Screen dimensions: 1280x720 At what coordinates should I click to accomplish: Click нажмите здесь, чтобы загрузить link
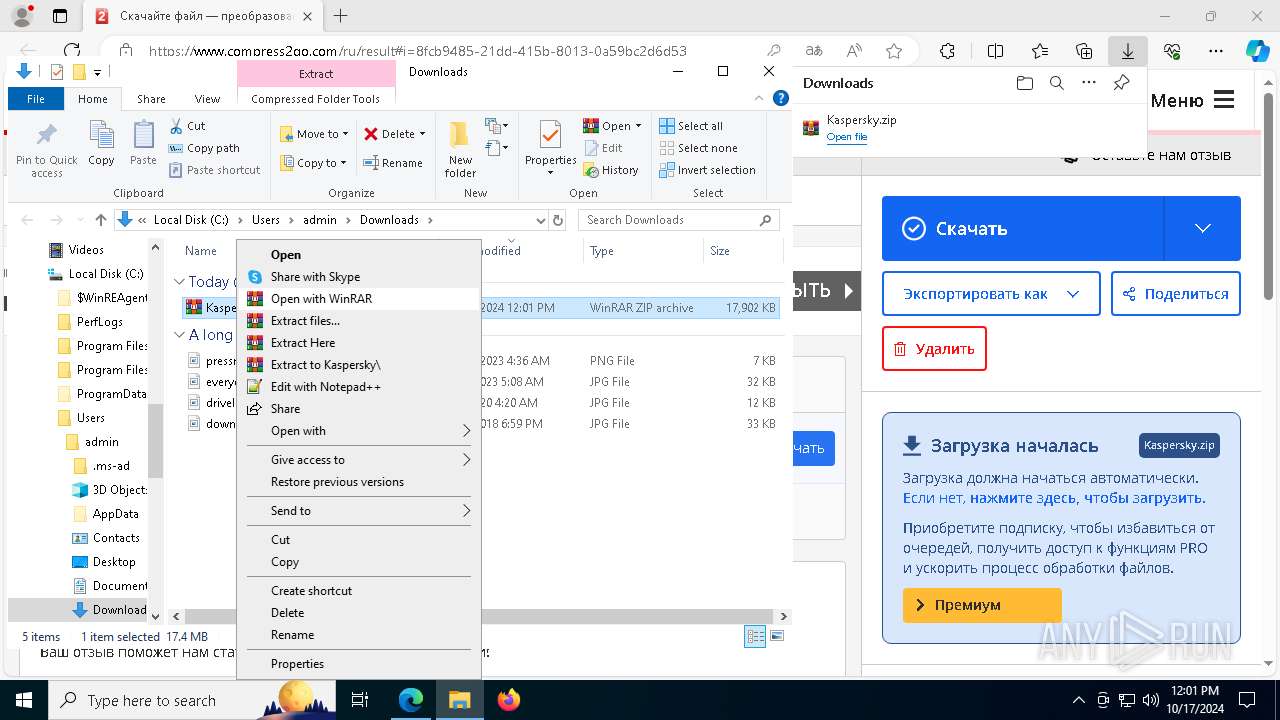click(x=1087, y=498)
